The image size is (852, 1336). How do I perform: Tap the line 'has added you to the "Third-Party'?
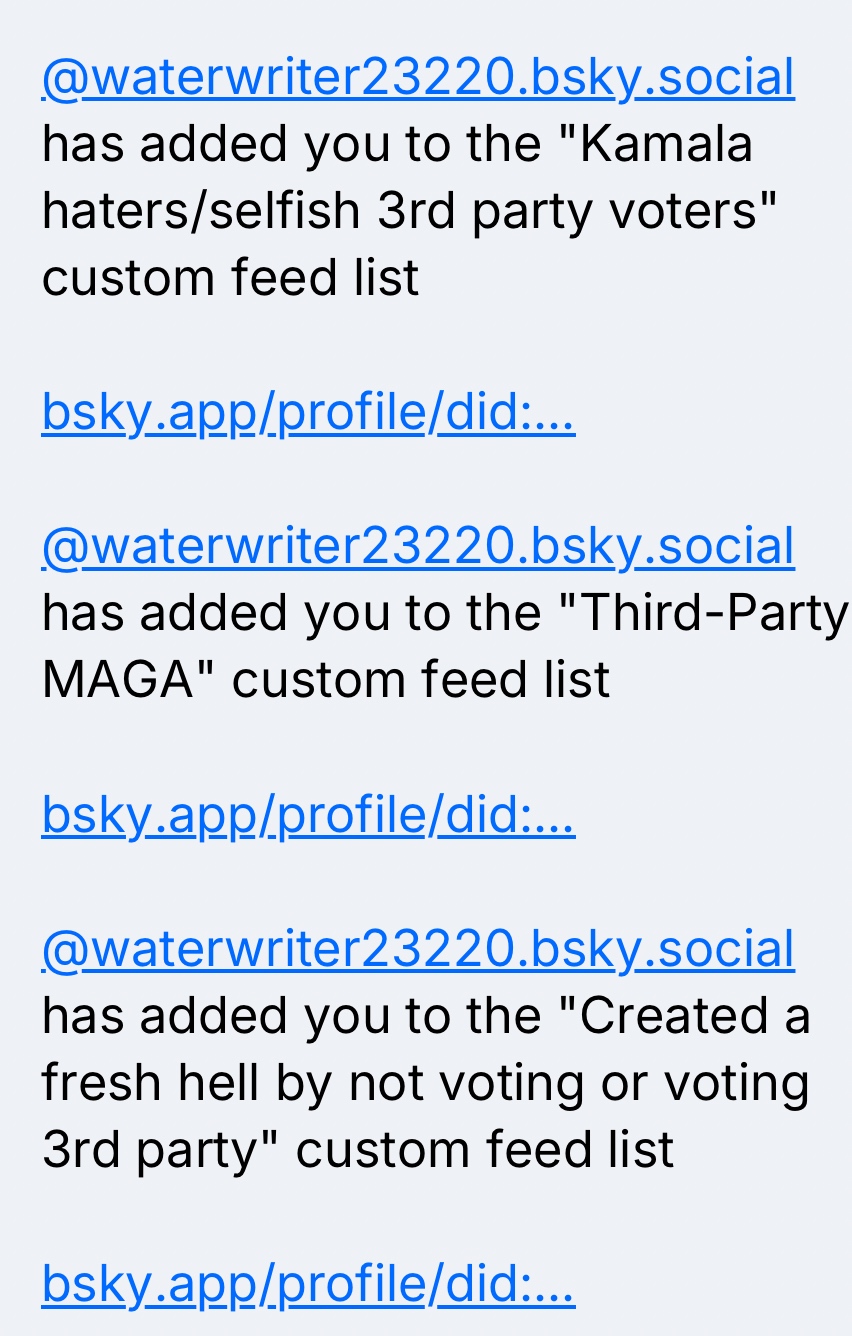point(445,613)
